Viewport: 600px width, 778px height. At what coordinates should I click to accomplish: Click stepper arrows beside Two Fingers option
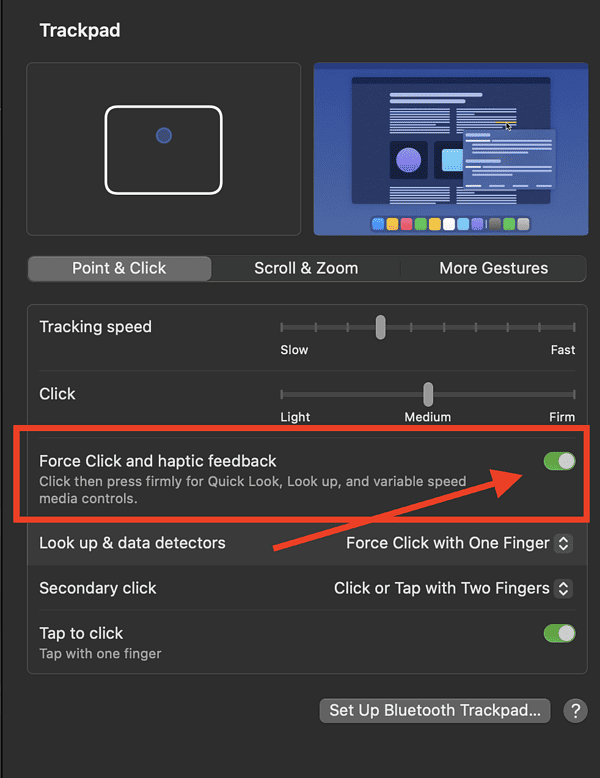tap(563, 588)
